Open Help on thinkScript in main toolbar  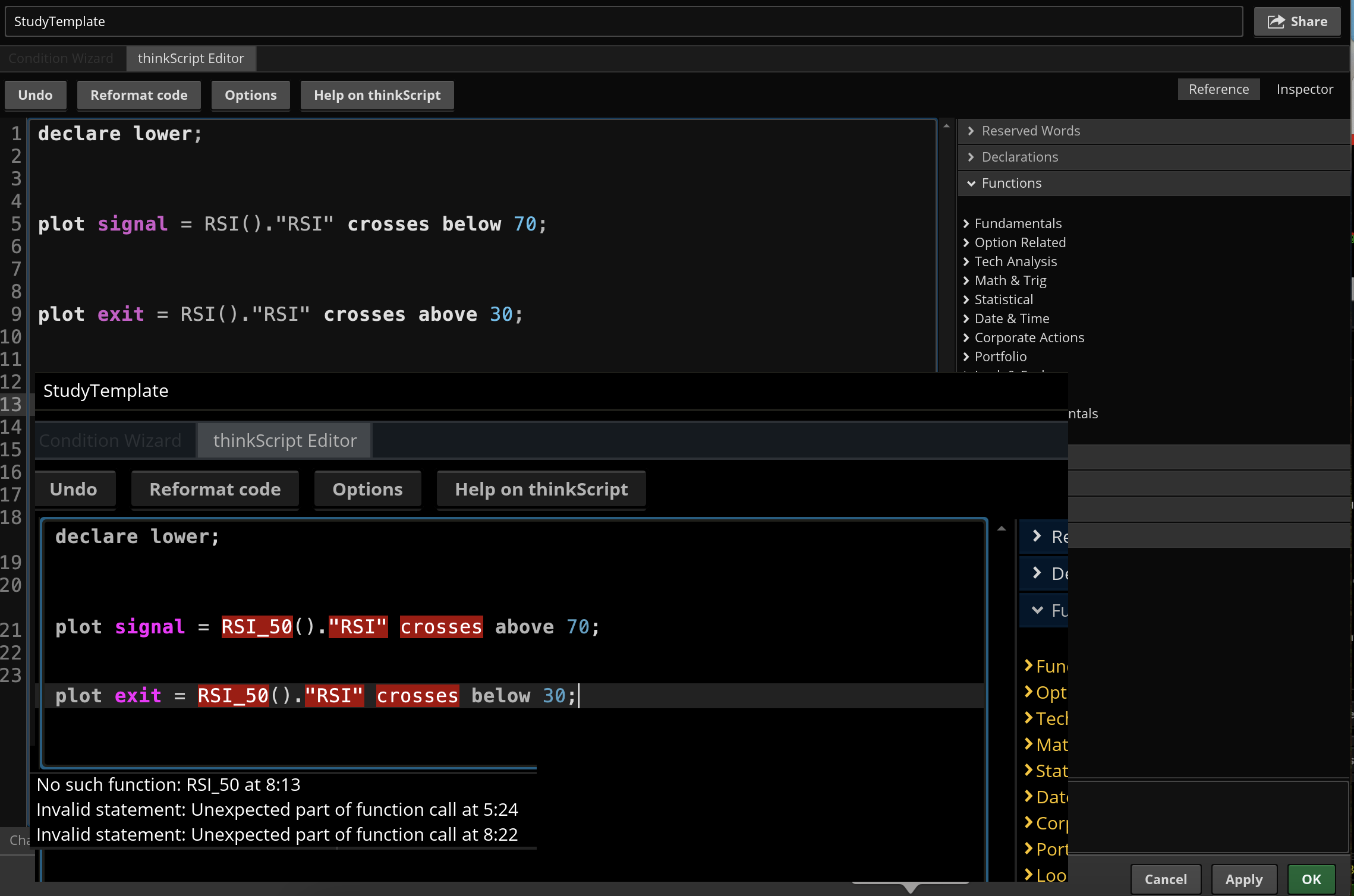[377, 95]
